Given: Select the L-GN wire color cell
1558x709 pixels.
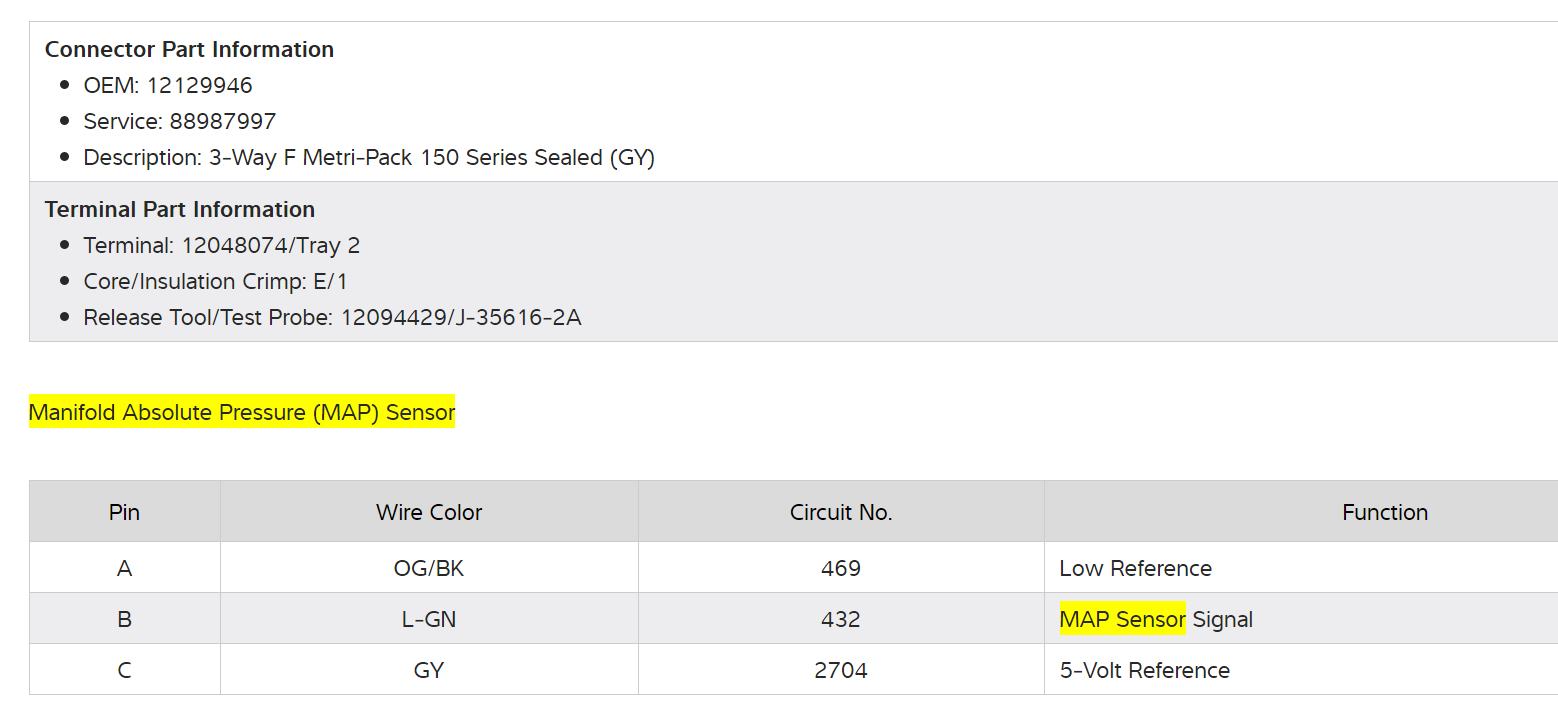Looking at the screenshot, I should (429, 620).
